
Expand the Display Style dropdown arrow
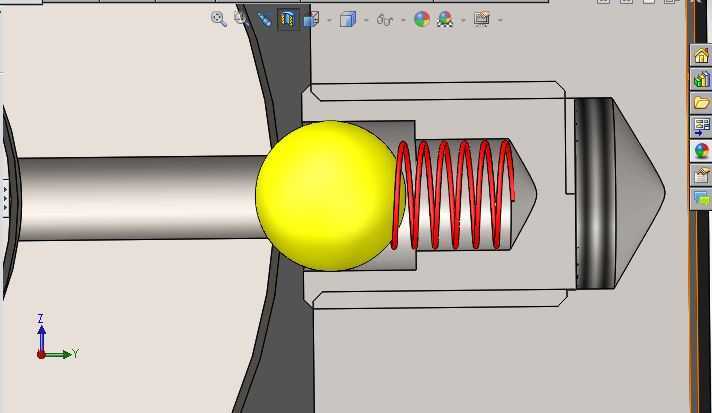pyautogui.click(x=366, y=20)
